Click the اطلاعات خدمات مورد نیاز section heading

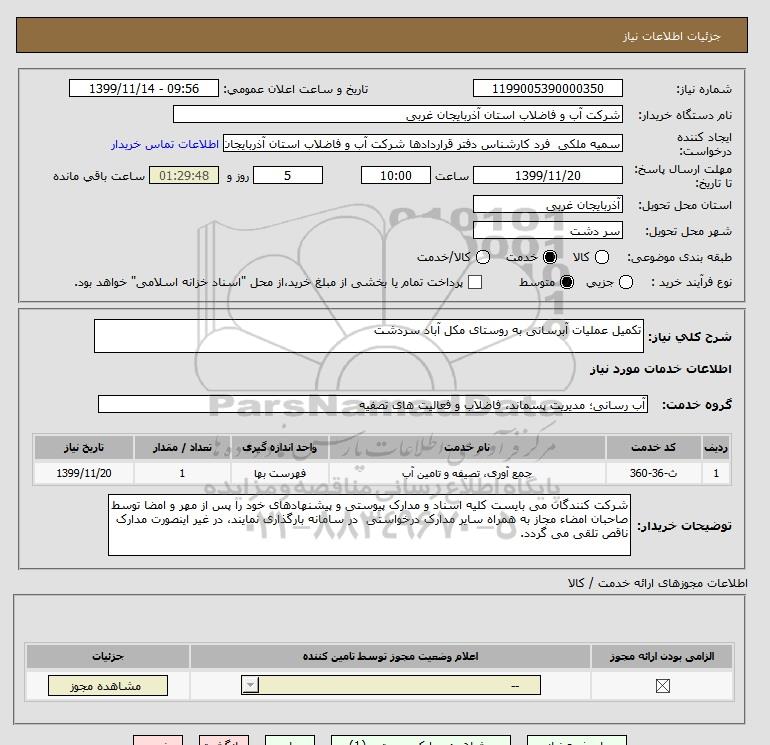(661, 369)
